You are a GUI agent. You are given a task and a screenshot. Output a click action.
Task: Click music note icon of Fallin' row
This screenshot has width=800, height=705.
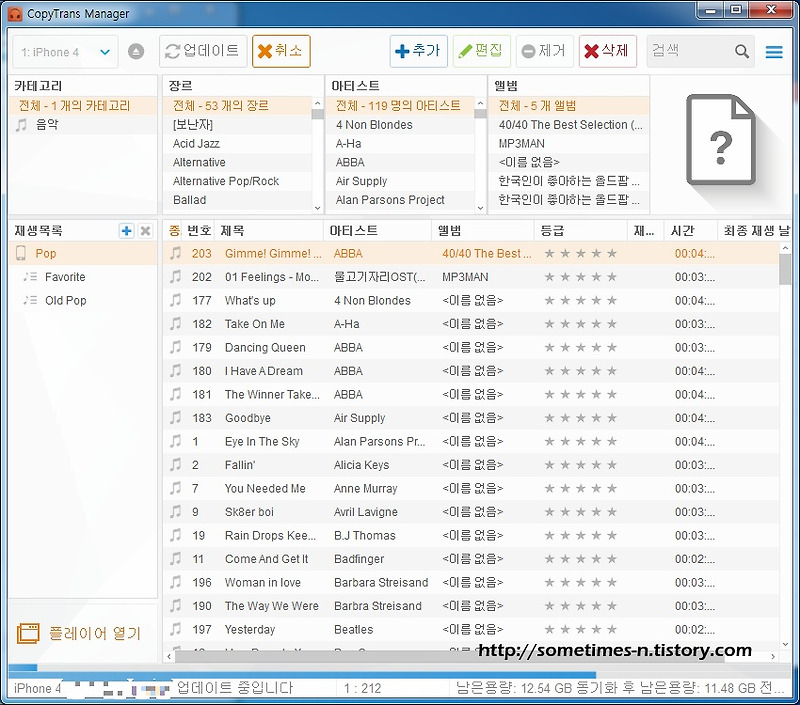pos(176,464)
